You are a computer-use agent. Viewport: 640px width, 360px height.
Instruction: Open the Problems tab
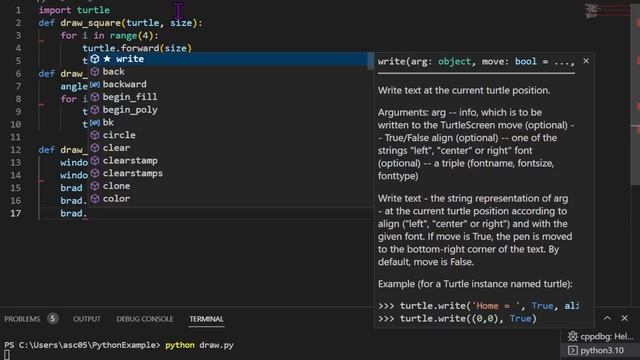22,319
